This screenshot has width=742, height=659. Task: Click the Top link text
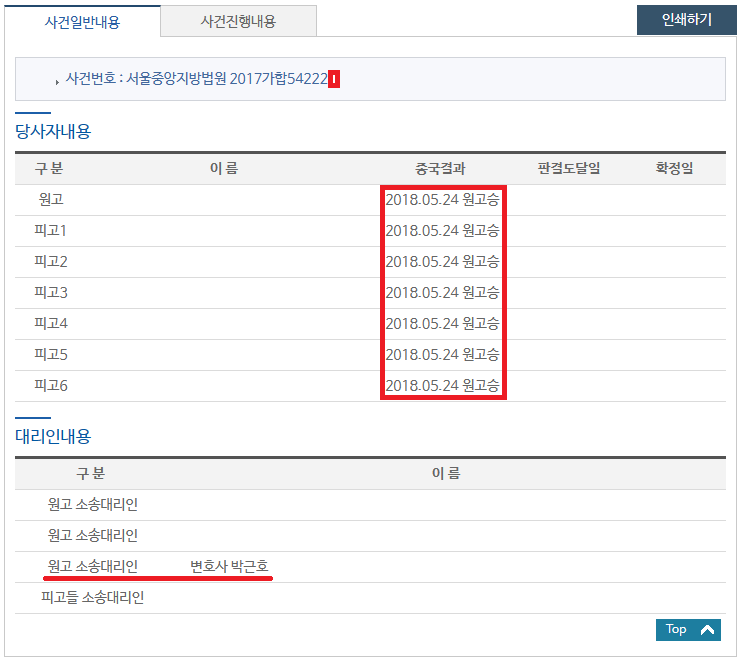tap(676, 630)
